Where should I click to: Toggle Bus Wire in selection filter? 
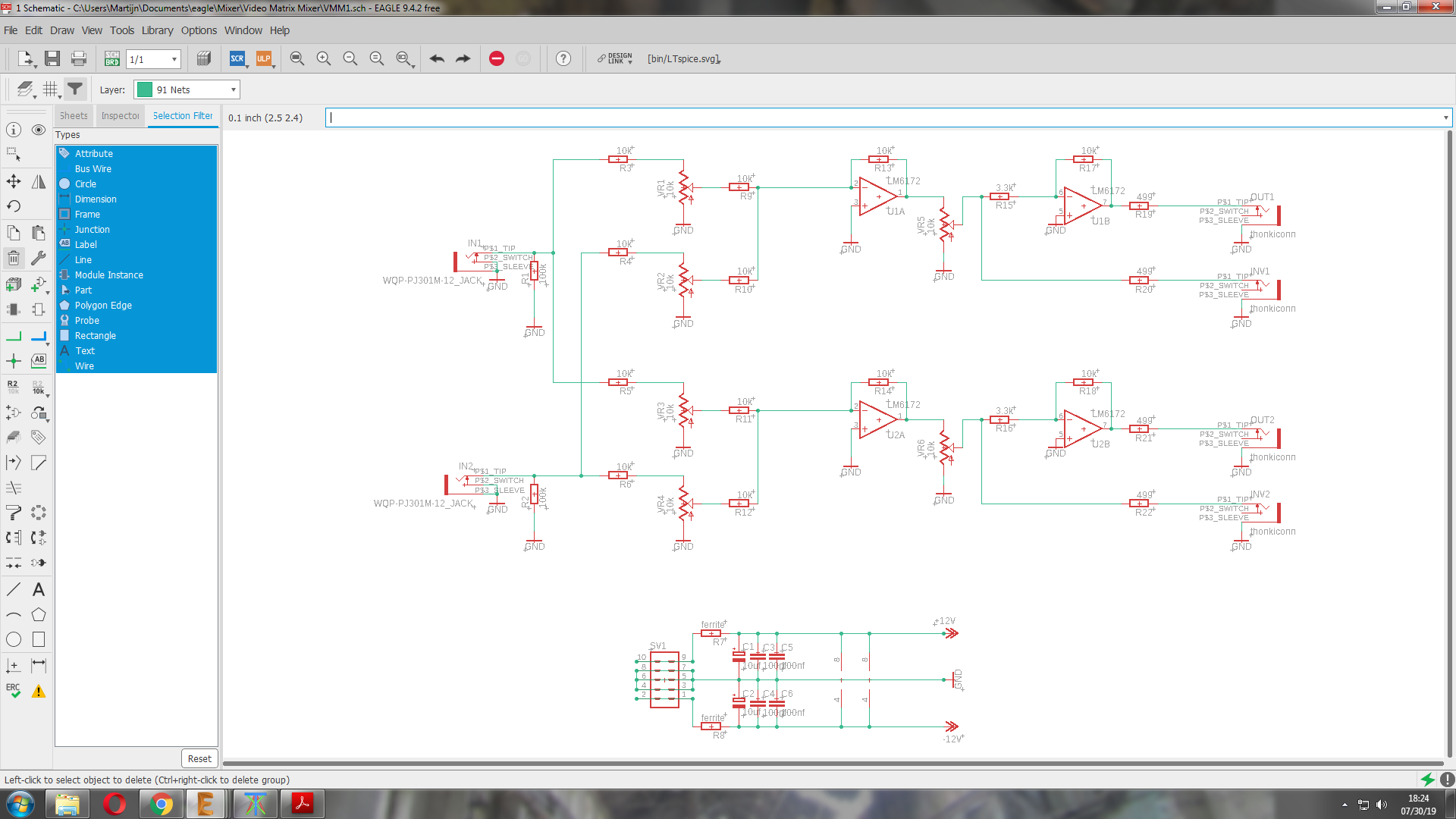pyautogui.click(x=136, y=168)
